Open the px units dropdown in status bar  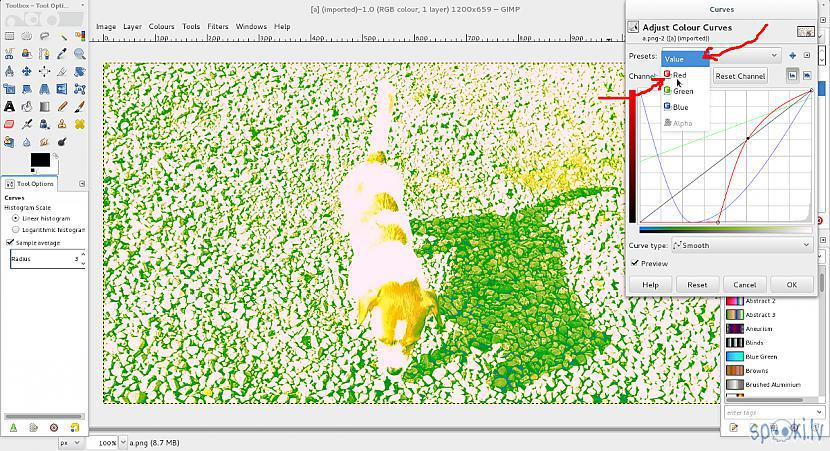point(70,443)
